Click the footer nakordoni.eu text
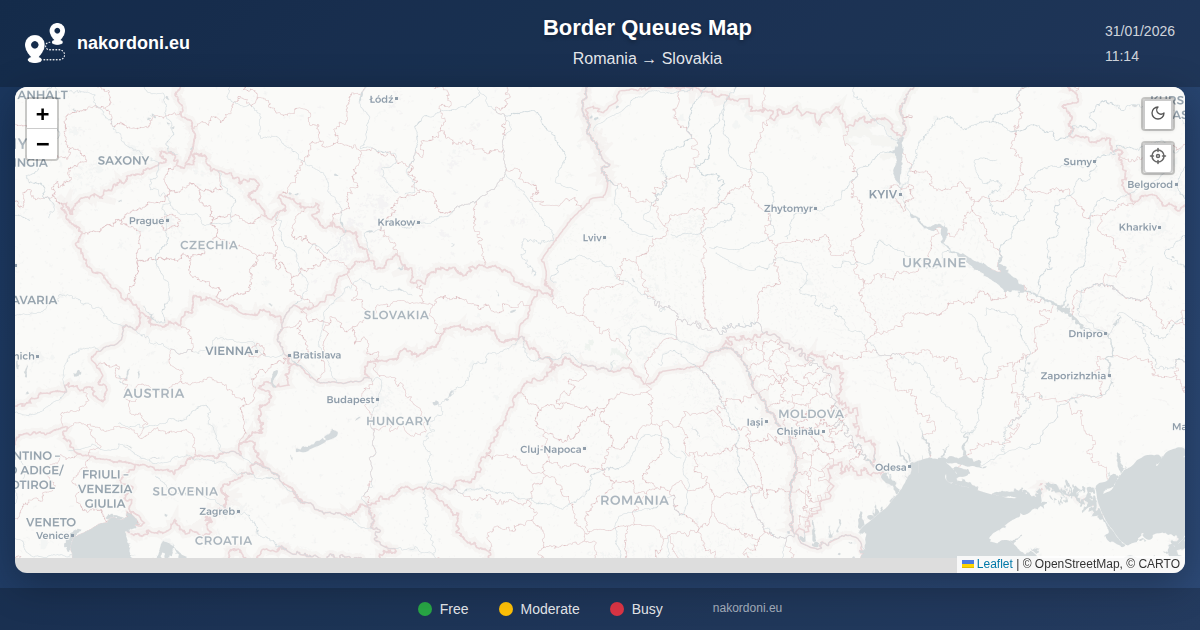This screenshot has width=1200, height=630. pyautogui.click(x=747, y=608)
